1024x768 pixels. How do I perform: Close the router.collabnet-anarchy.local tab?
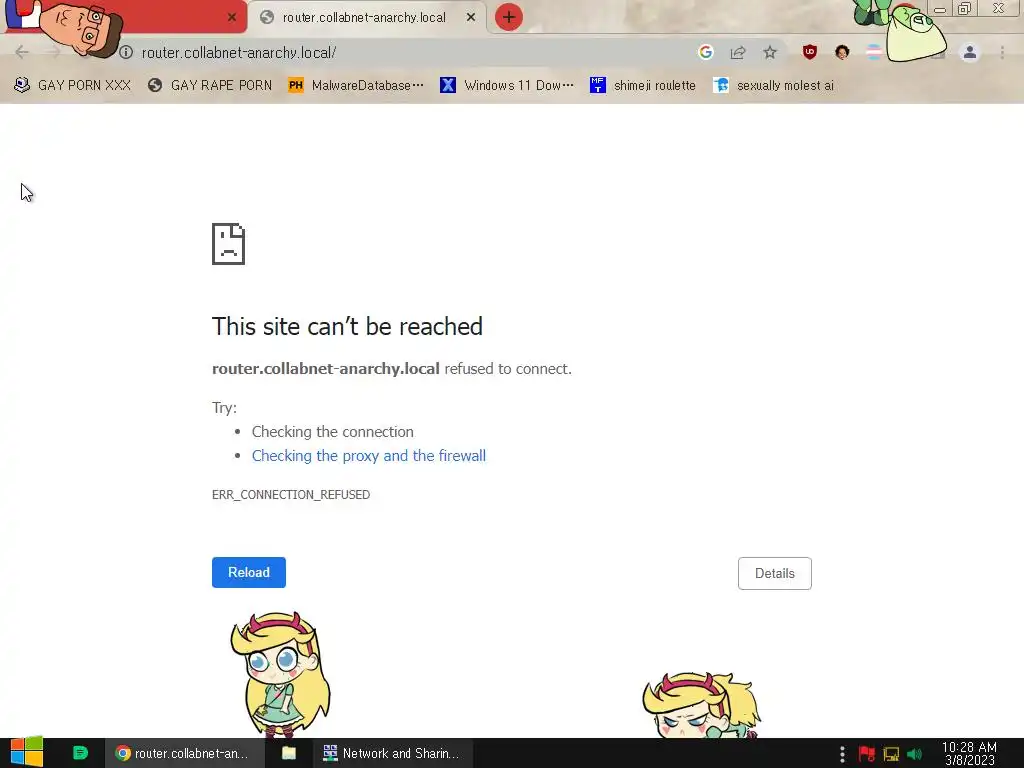click(x=471, y=17)
